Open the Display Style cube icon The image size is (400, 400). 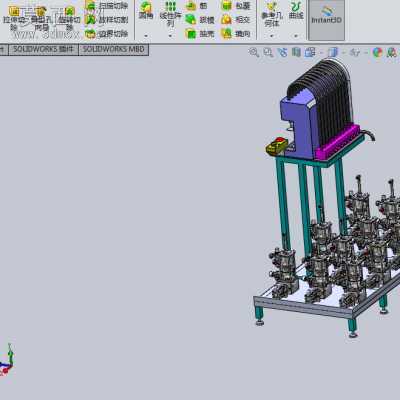[x=333, y=52]
